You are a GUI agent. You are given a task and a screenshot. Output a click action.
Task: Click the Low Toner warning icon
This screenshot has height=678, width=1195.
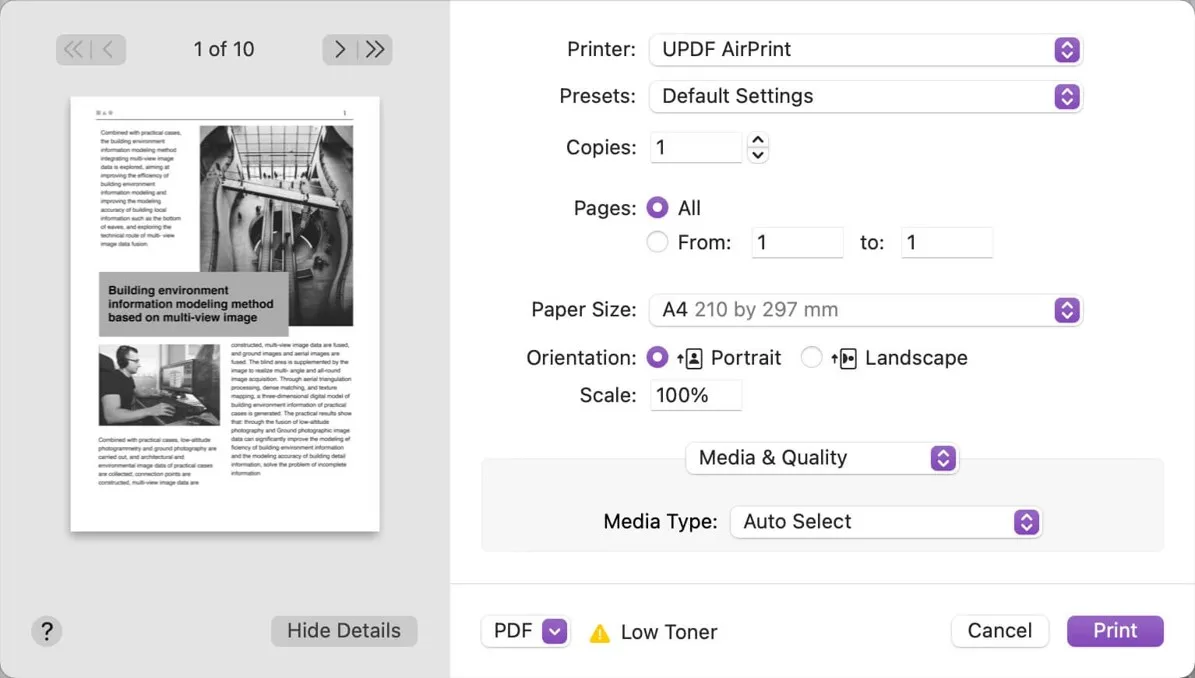(600, 633)
